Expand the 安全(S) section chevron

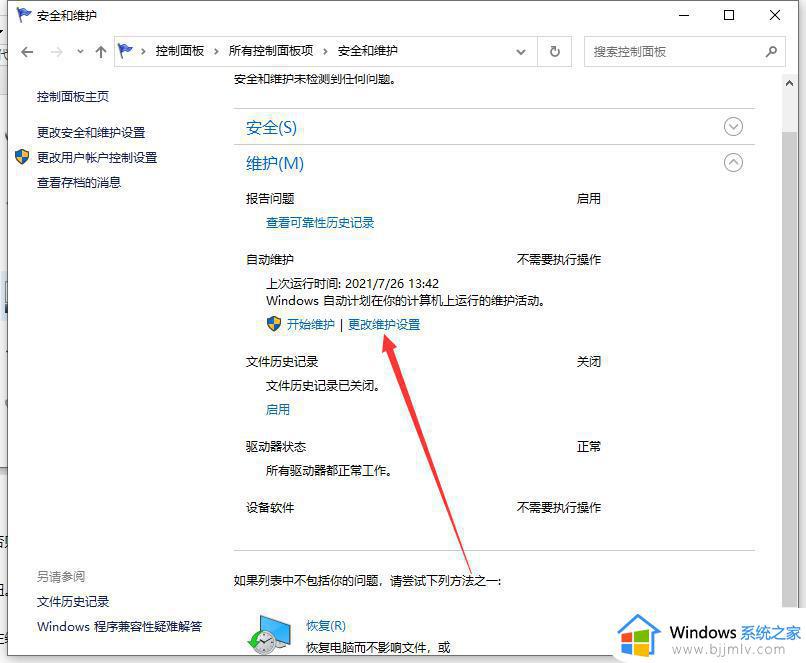tap(734, 126)
